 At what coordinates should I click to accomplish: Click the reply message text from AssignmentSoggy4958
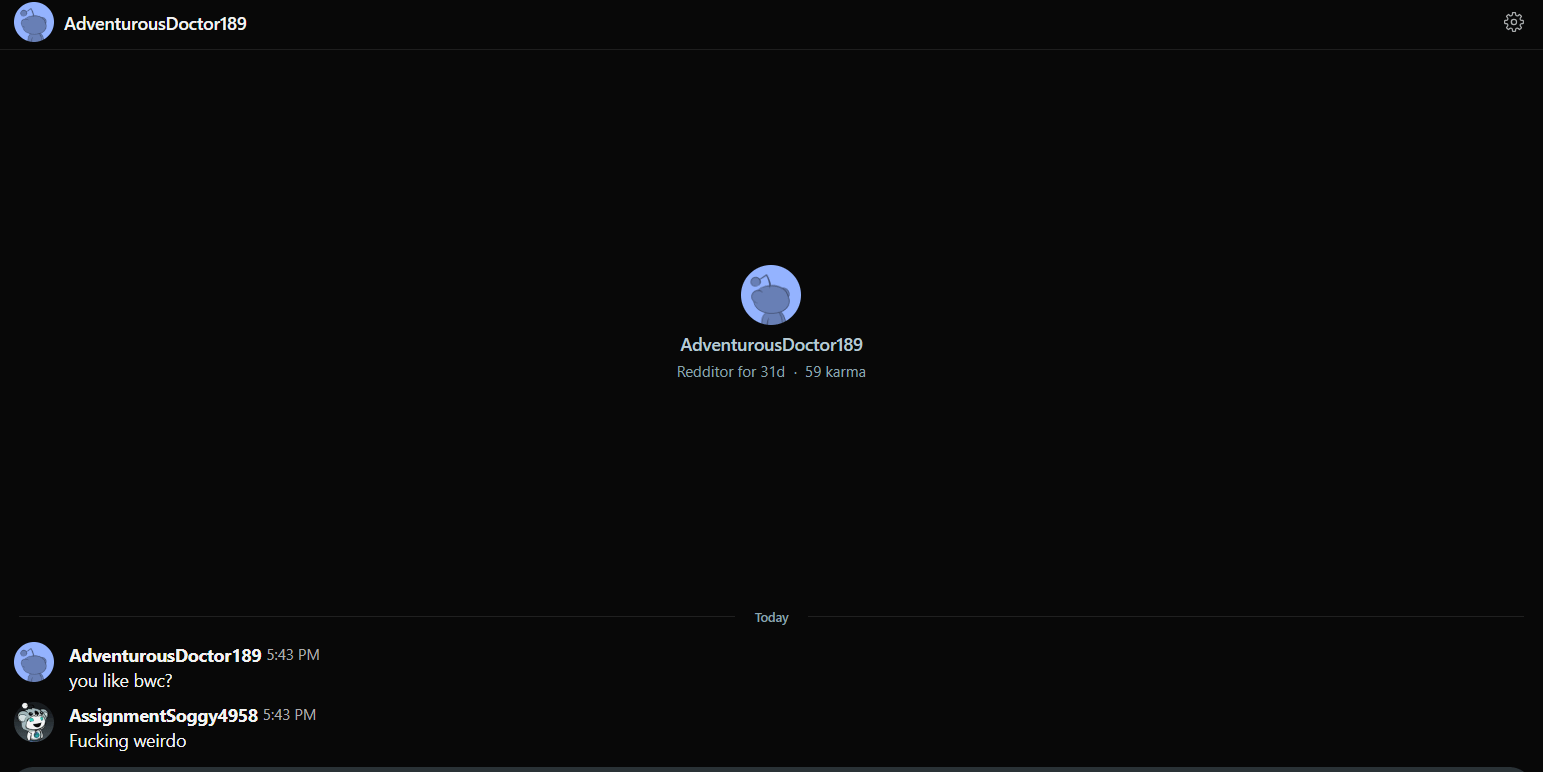[x=127, y=741]
